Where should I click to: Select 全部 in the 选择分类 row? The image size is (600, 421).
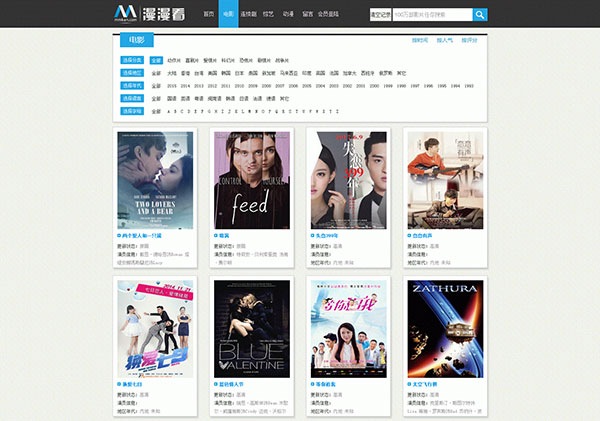pos(156,60)
